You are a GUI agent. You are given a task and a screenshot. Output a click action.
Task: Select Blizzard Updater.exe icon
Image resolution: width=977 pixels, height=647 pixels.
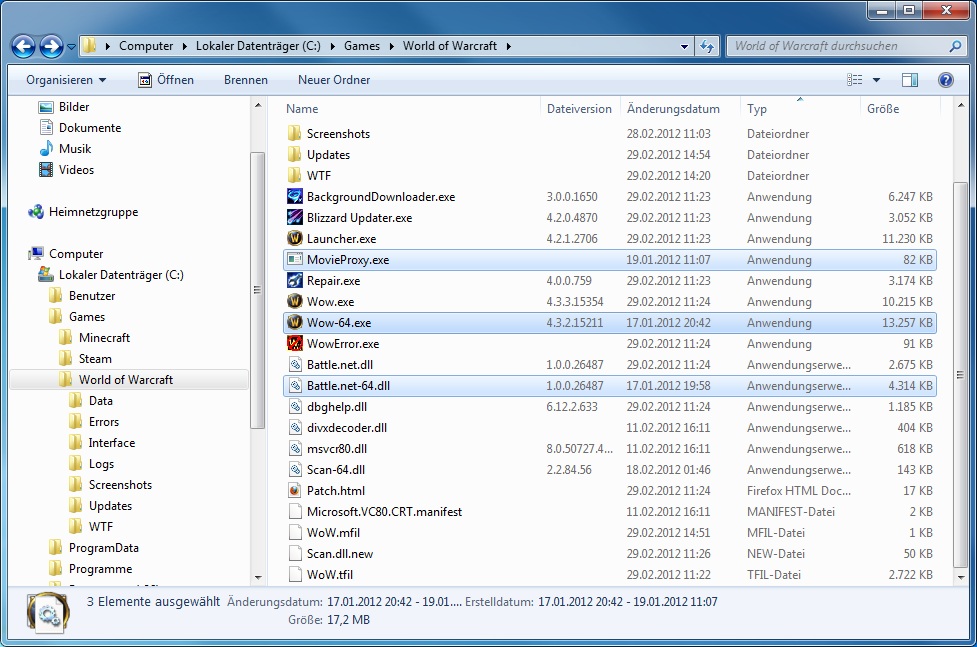point(295,218)
